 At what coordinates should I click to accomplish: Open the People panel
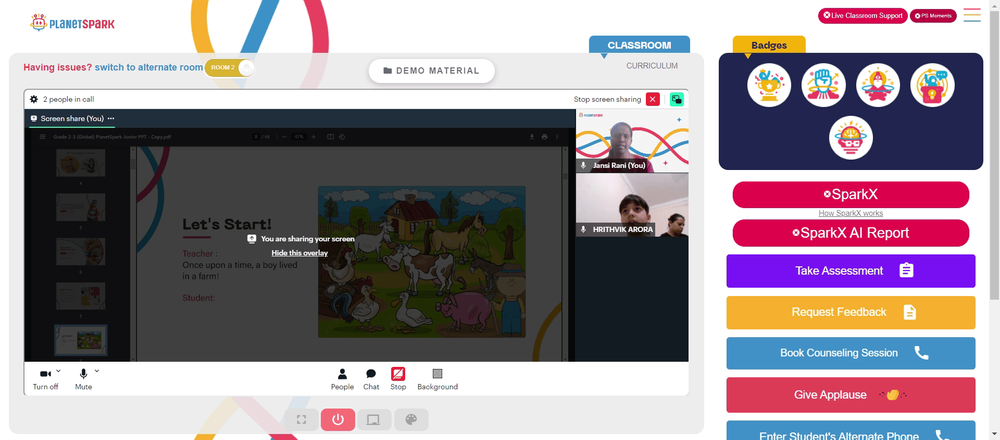(x=342, y=379)
